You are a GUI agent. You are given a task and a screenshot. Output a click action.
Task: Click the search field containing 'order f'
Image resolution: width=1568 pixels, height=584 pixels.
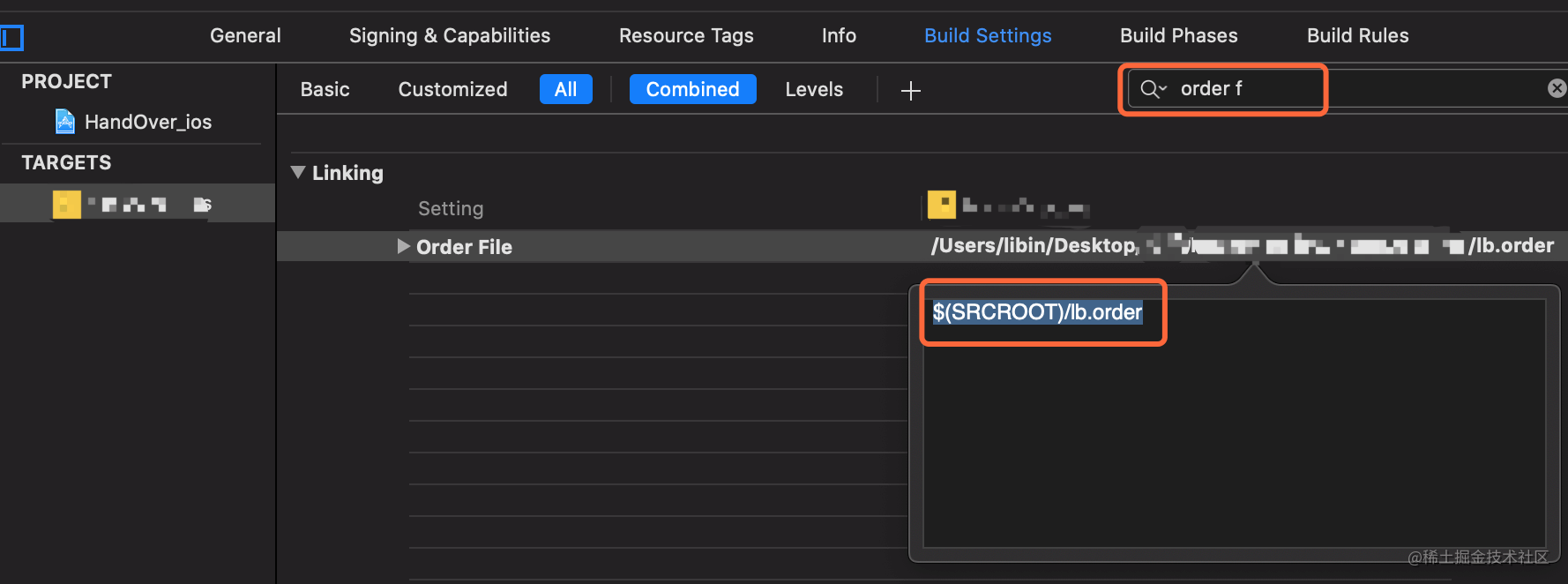[x=1252, y=89]
